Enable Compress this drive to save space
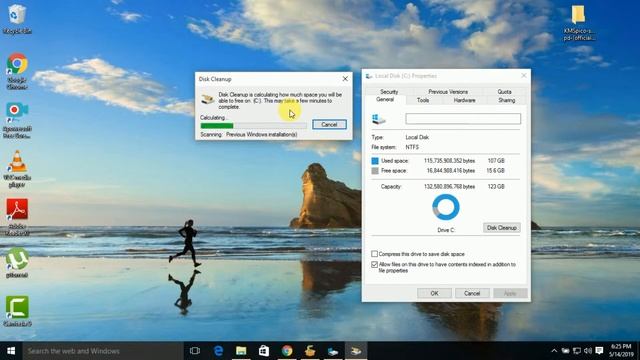The width and height of the screenshot is (640, 360). click(x=374, y=254)
